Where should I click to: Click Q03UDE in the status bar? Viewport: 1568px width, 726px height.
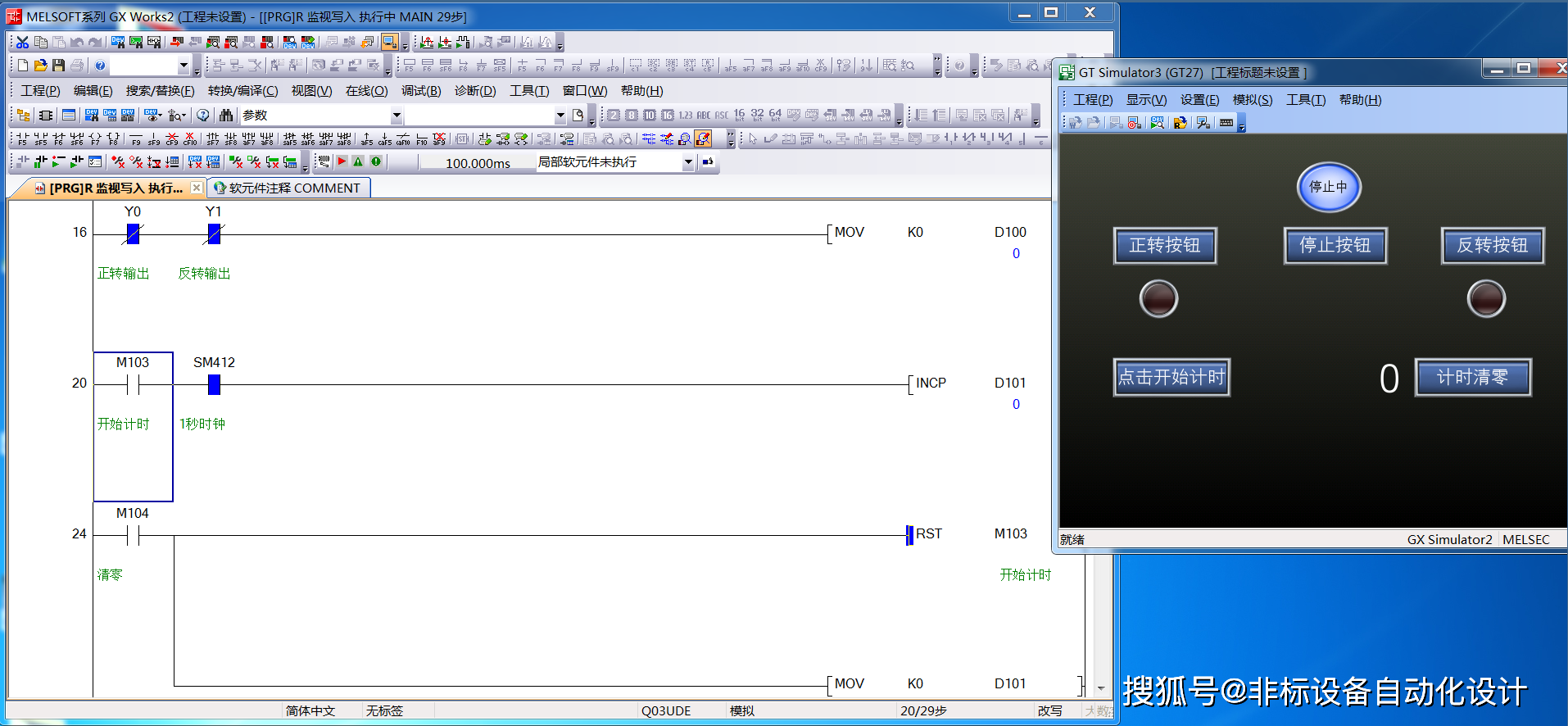point(666,710)
